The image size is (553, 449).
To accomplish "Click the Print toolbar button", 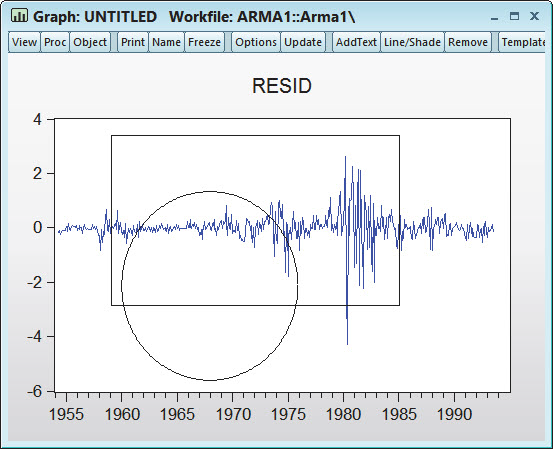I will click(133, 42).
